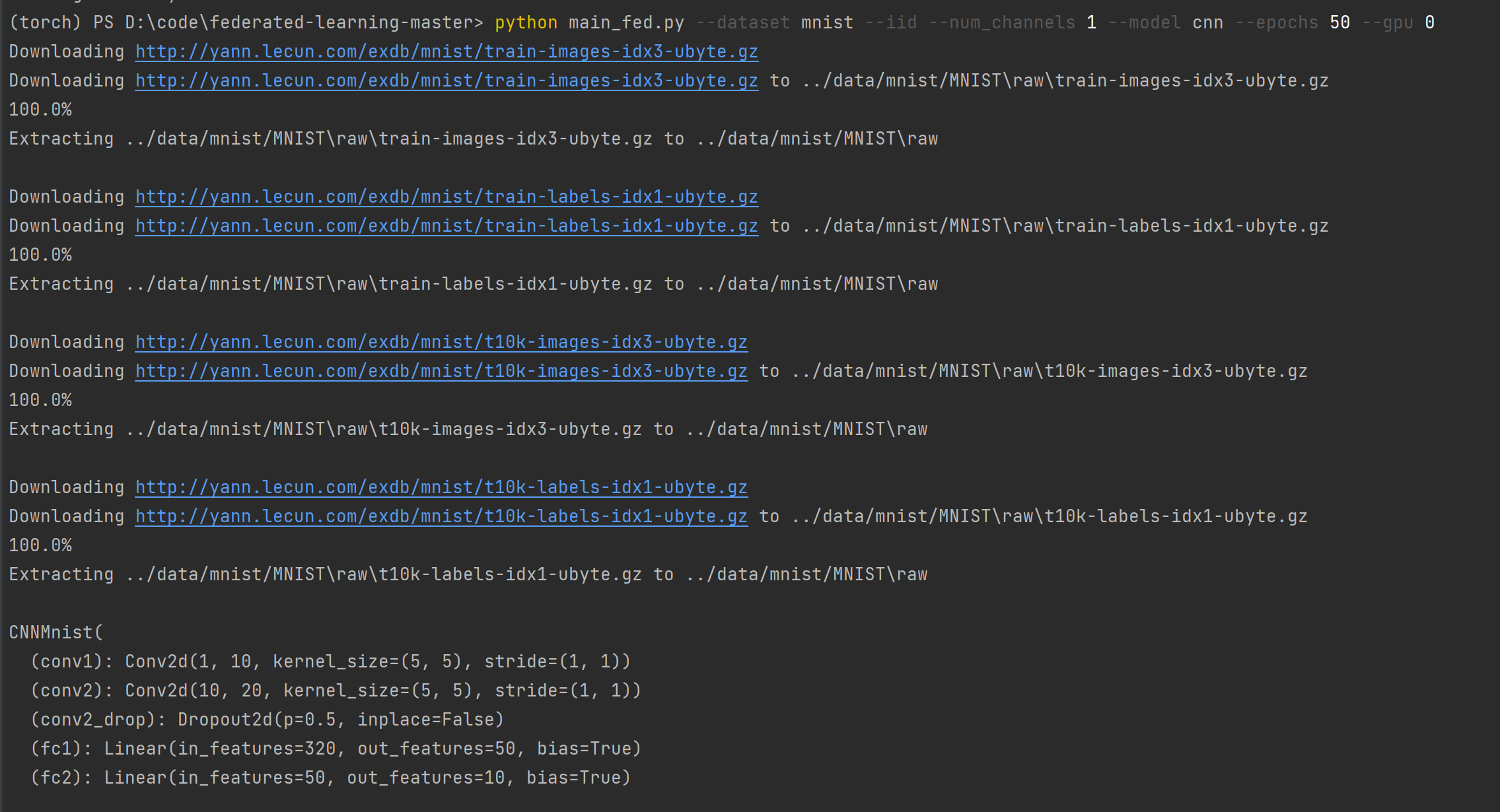Click the CNNMnist( model header line
Image resolution: width=1500 pixels, height=812 pixels.
(56, 632)
